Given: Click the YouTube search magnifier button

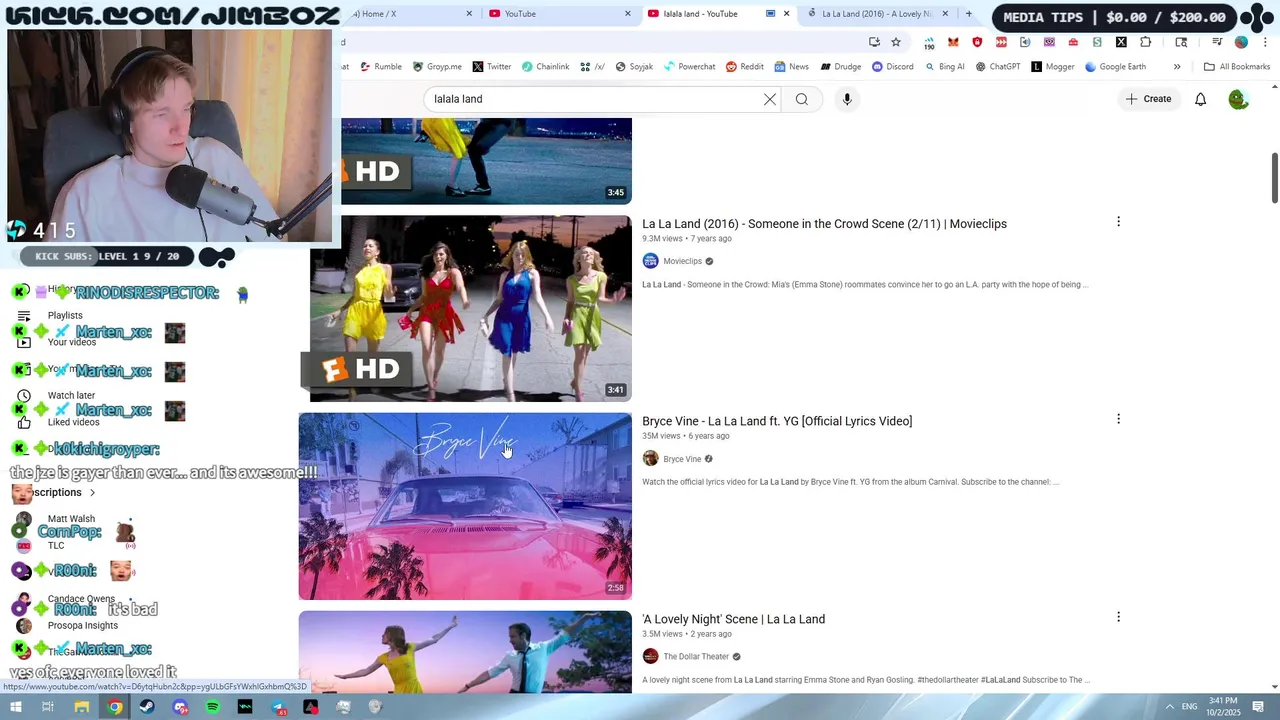Looking at the screenshot, I should (801, 99).
